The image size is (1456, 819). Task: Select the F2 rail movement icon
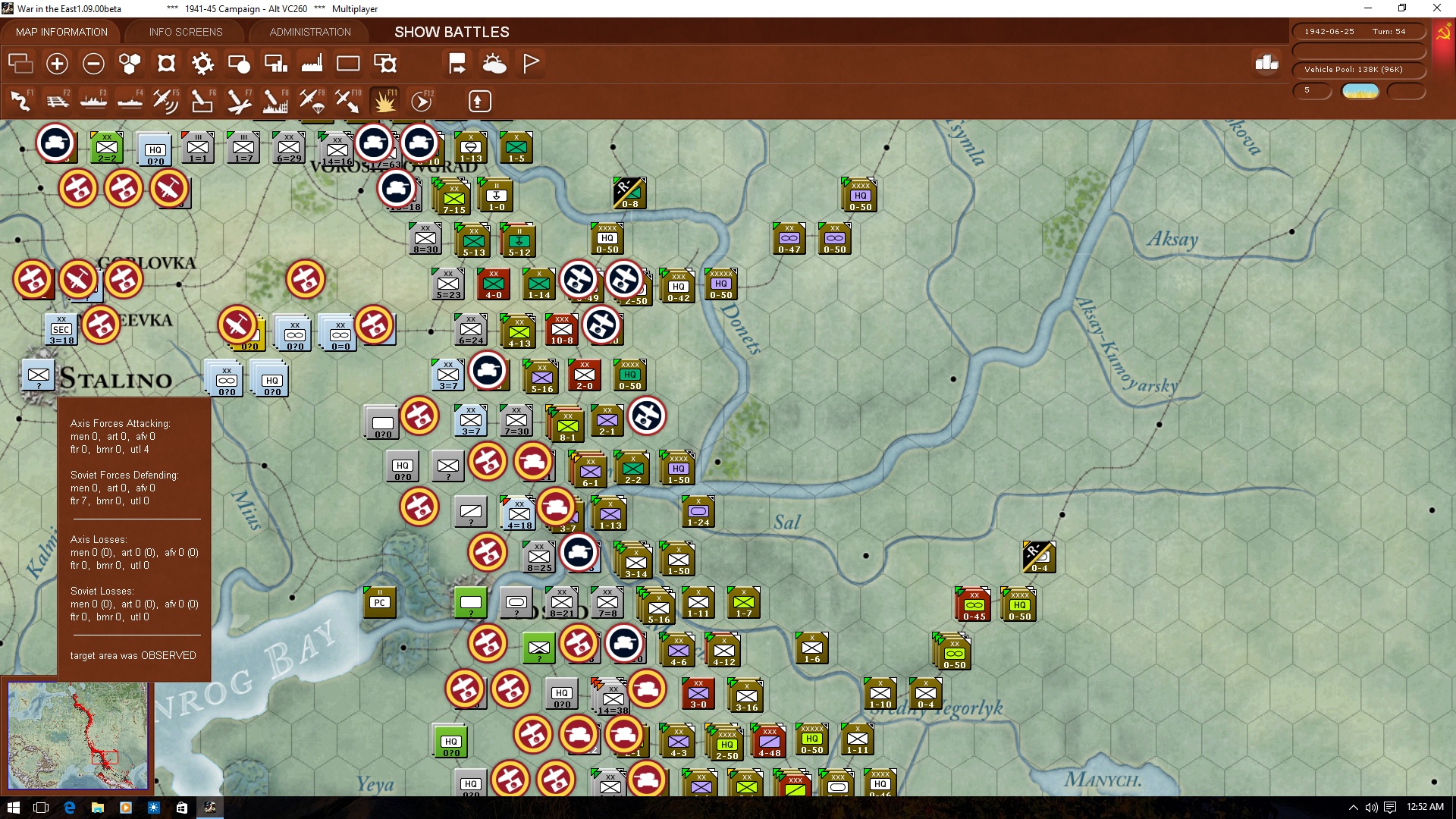point(57,101)
